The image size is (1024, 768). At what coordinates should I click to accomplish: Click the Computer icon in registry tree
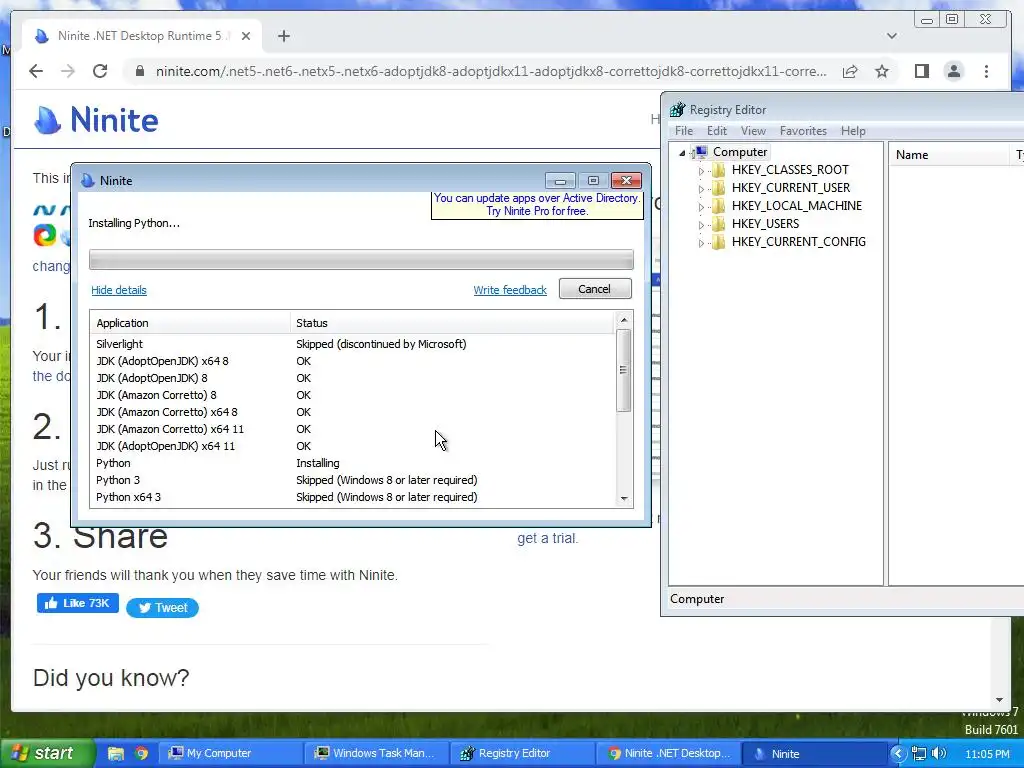(x=700, y=152)
